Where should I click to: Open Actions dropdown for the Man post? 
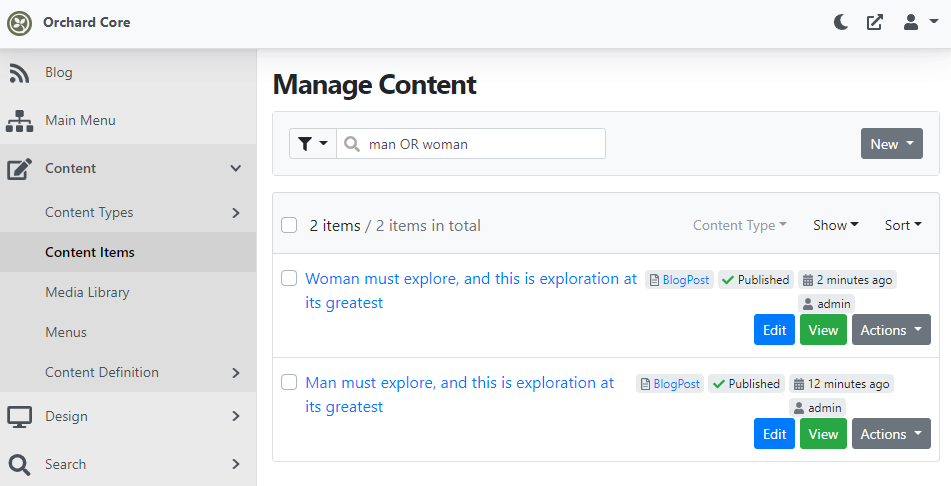pyautogui.click(x=891, y=434)
